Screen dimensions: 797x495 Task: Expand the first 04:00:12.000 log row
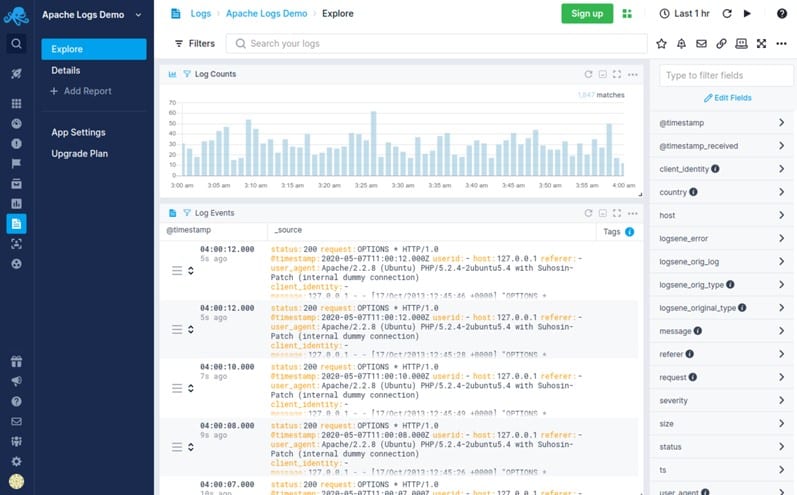191,271
